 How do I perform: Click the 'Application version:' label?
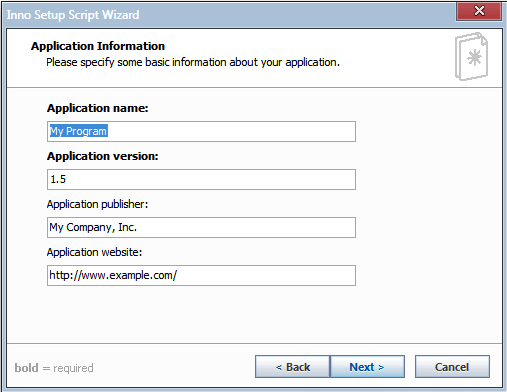coord(103,156)
